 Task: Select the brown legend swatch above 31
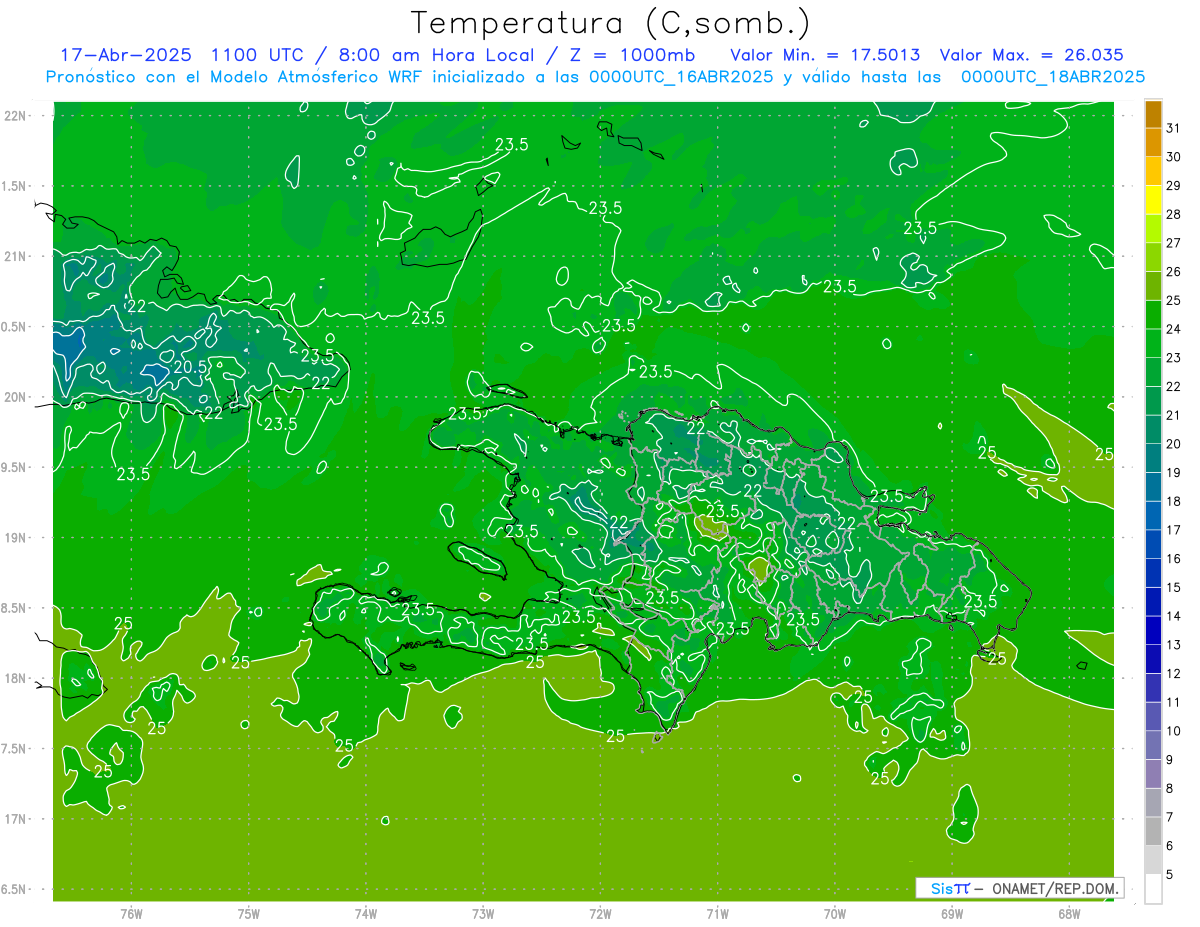coord(1153,114)
